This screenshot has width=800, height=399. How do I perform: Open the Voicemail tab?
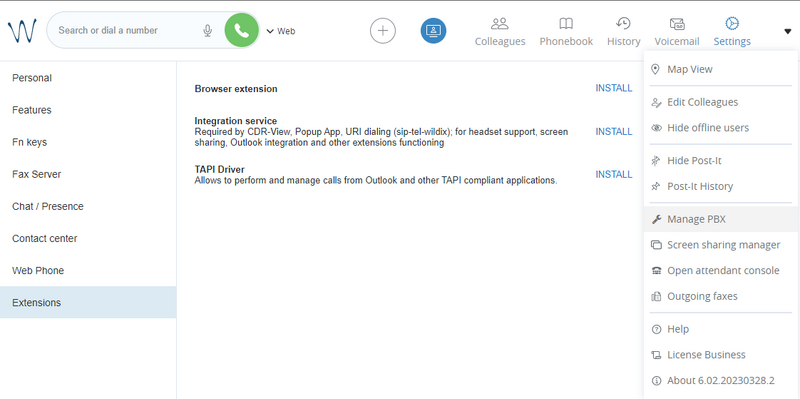pyautogui.click(x=677, y=32)
